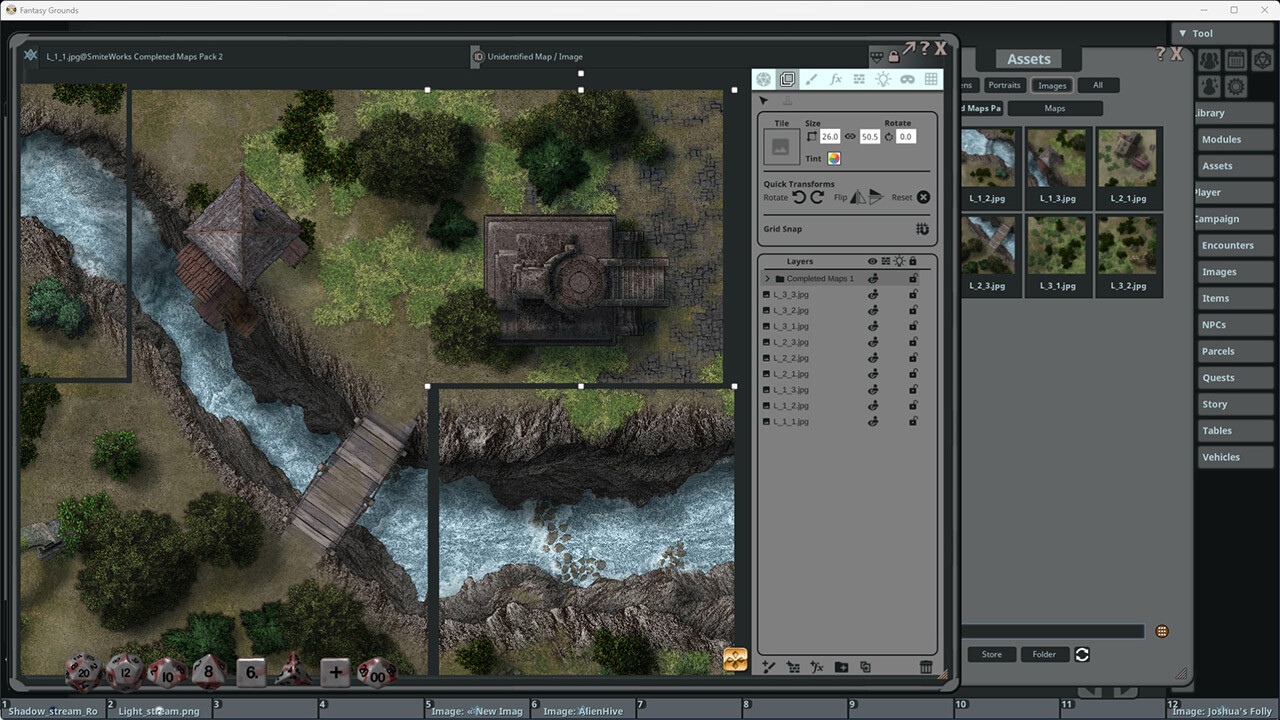Flip the tile horizontally
Viewport: 1280px width, 720px height.
[x=857, y=197]
